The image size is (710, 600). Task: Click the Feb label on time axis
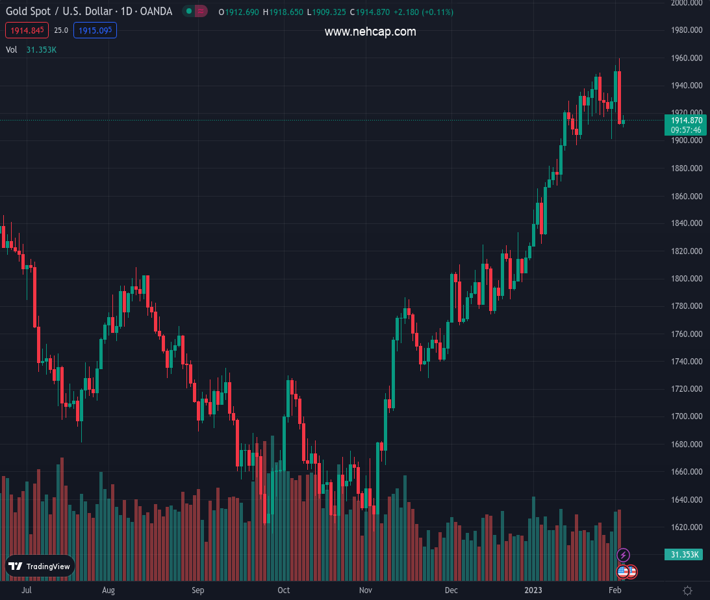tap(614, 591)
